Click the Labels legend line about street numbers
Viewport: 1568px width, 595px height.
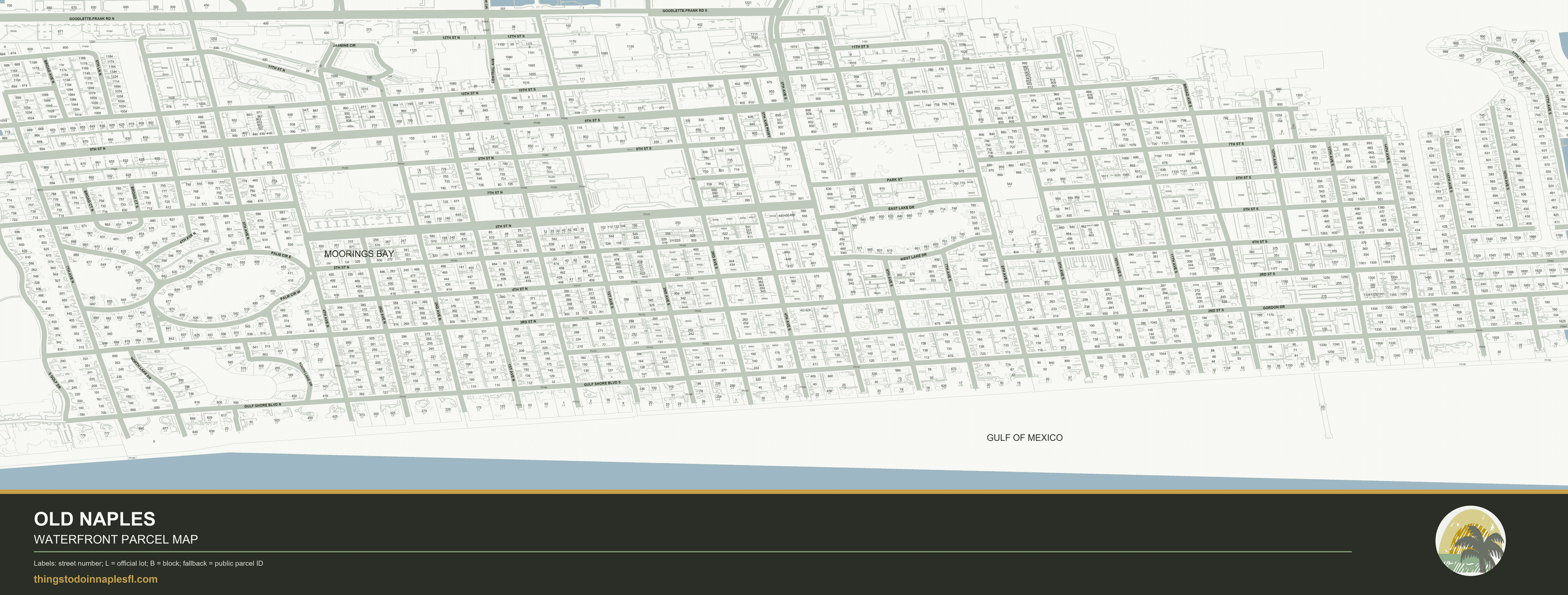149,563
